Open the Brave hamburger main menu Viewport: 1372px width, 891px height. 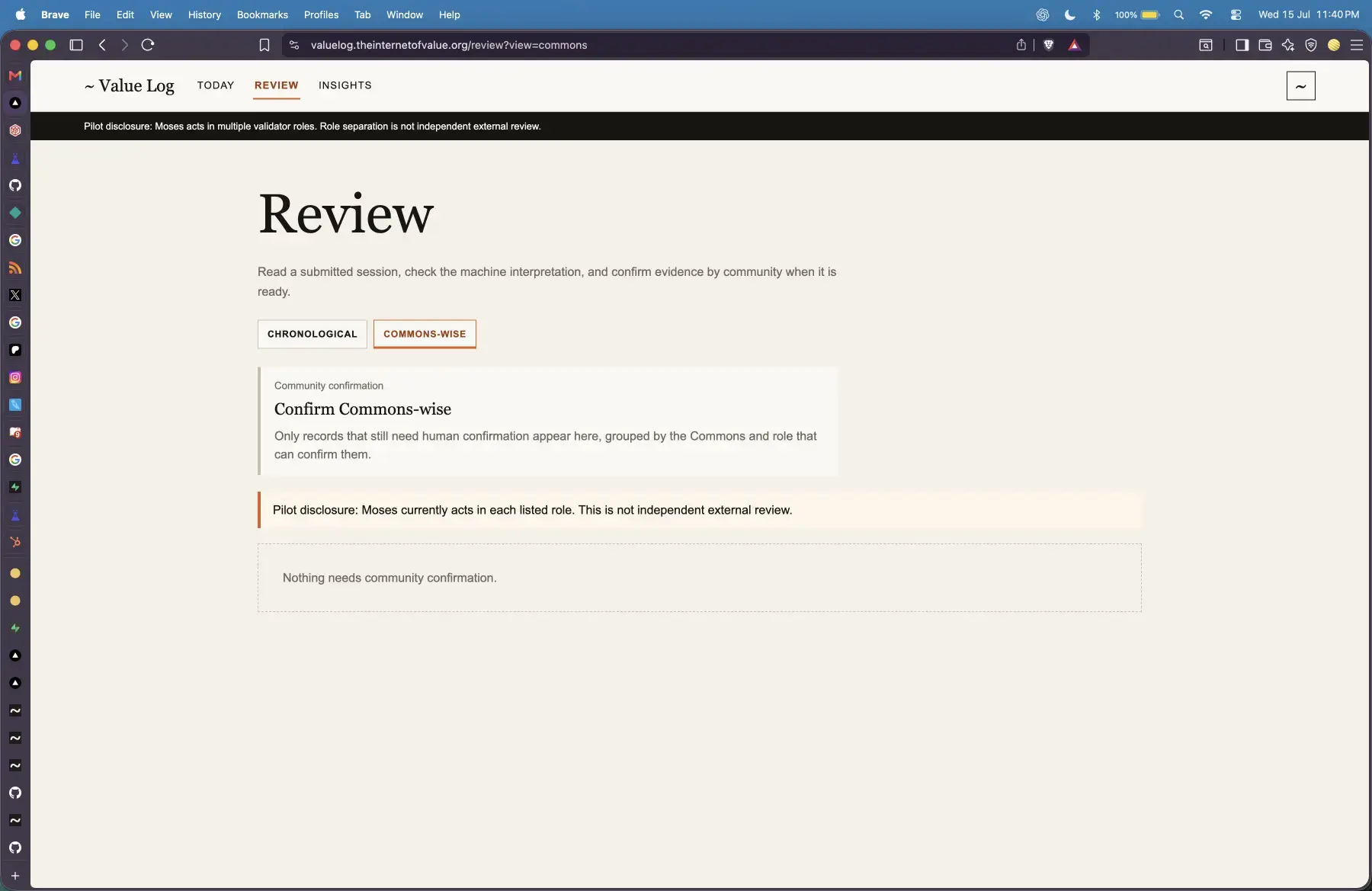click(x=1357, y=45)
